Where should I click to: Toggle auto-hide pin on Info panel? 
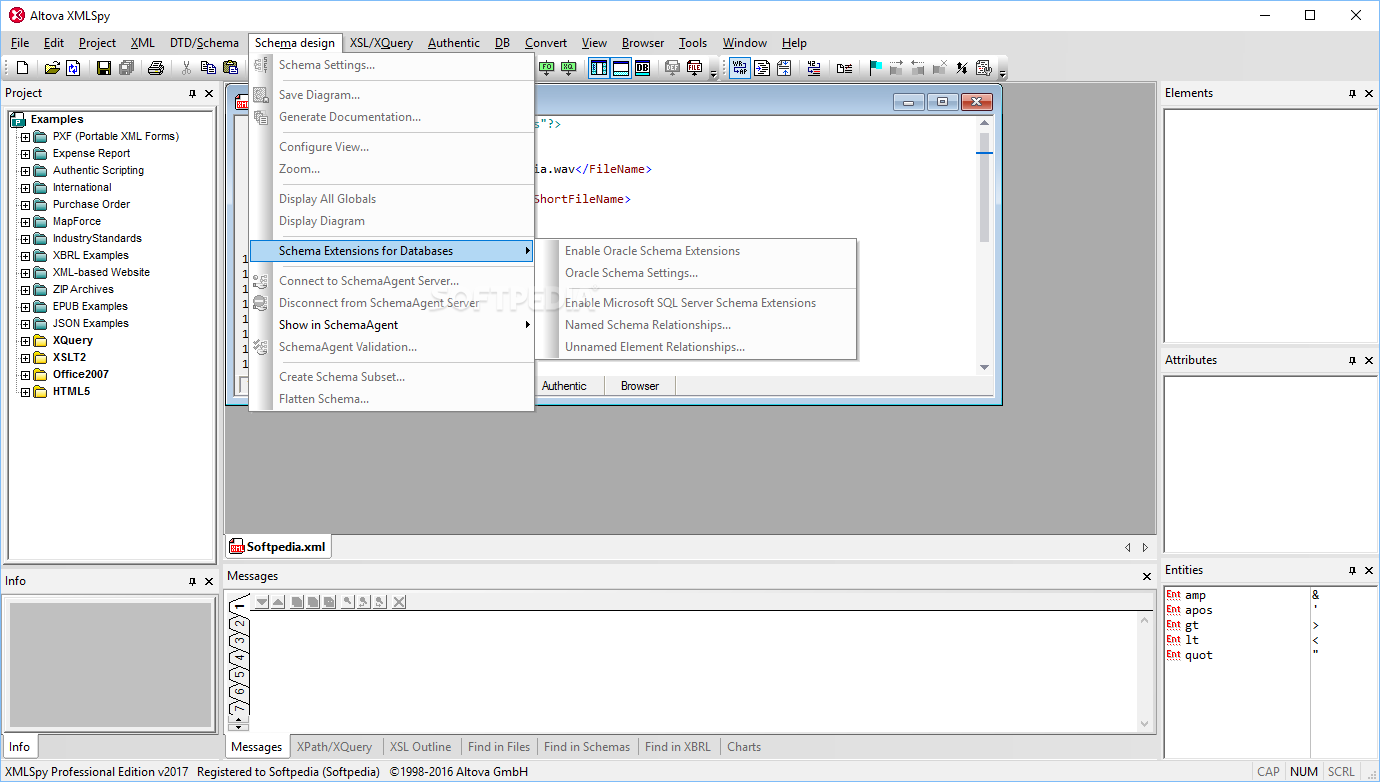(192, 581)
